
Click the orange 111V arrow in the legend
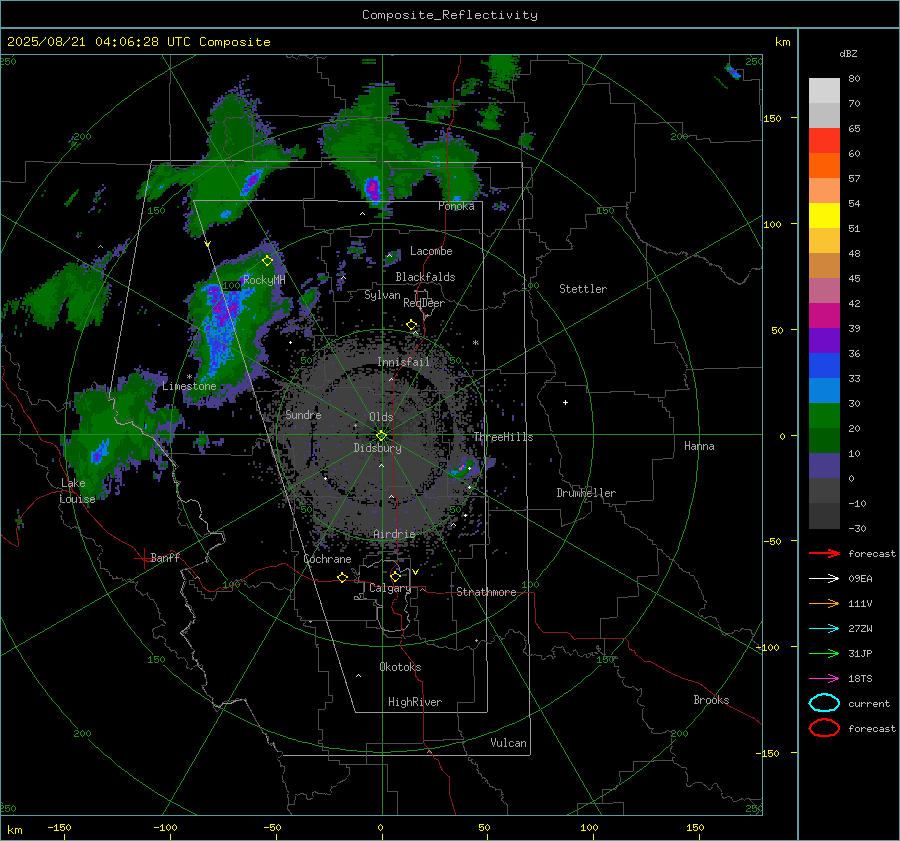pos(824,603)
